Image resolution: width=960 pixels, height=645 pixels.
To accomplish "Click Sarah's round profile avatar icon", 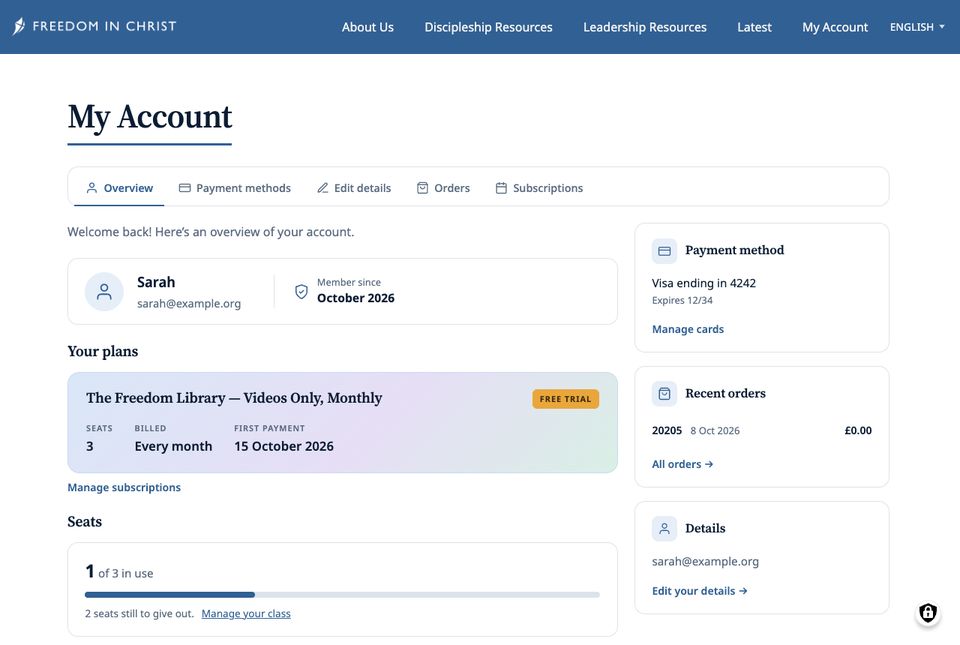I will click(x=104, y=292).
